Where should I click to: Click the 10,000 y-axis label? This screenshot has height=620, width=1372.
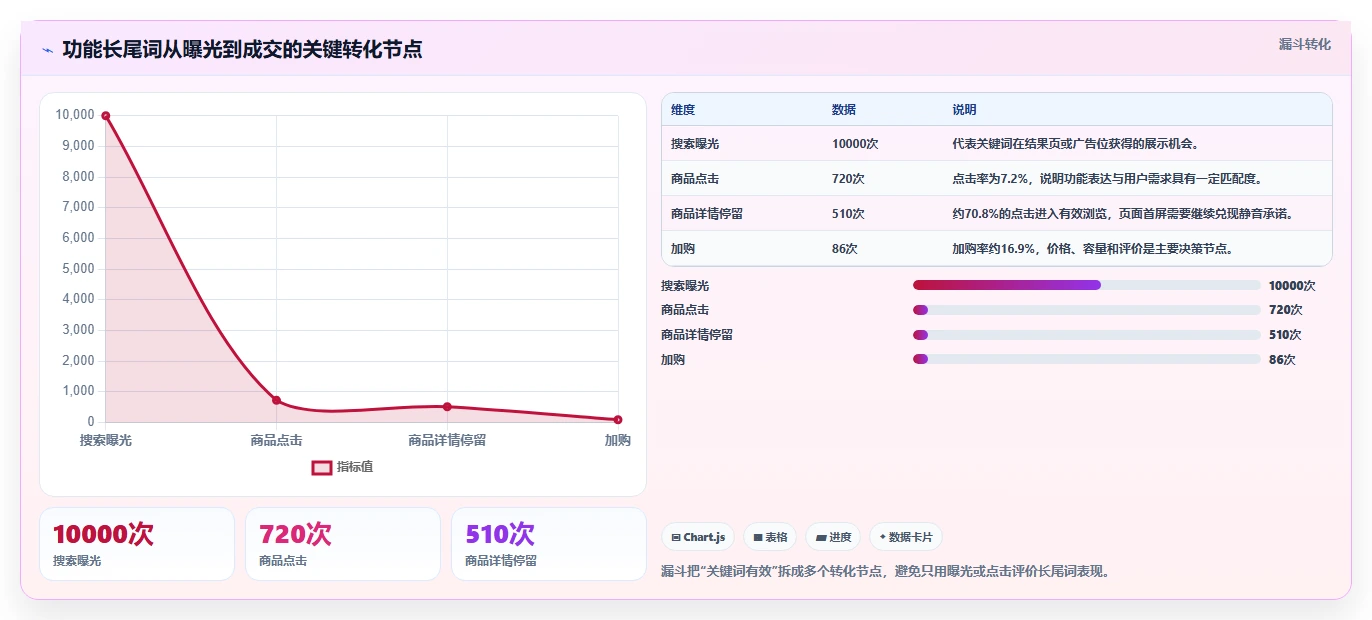click(x=75, y=115)
